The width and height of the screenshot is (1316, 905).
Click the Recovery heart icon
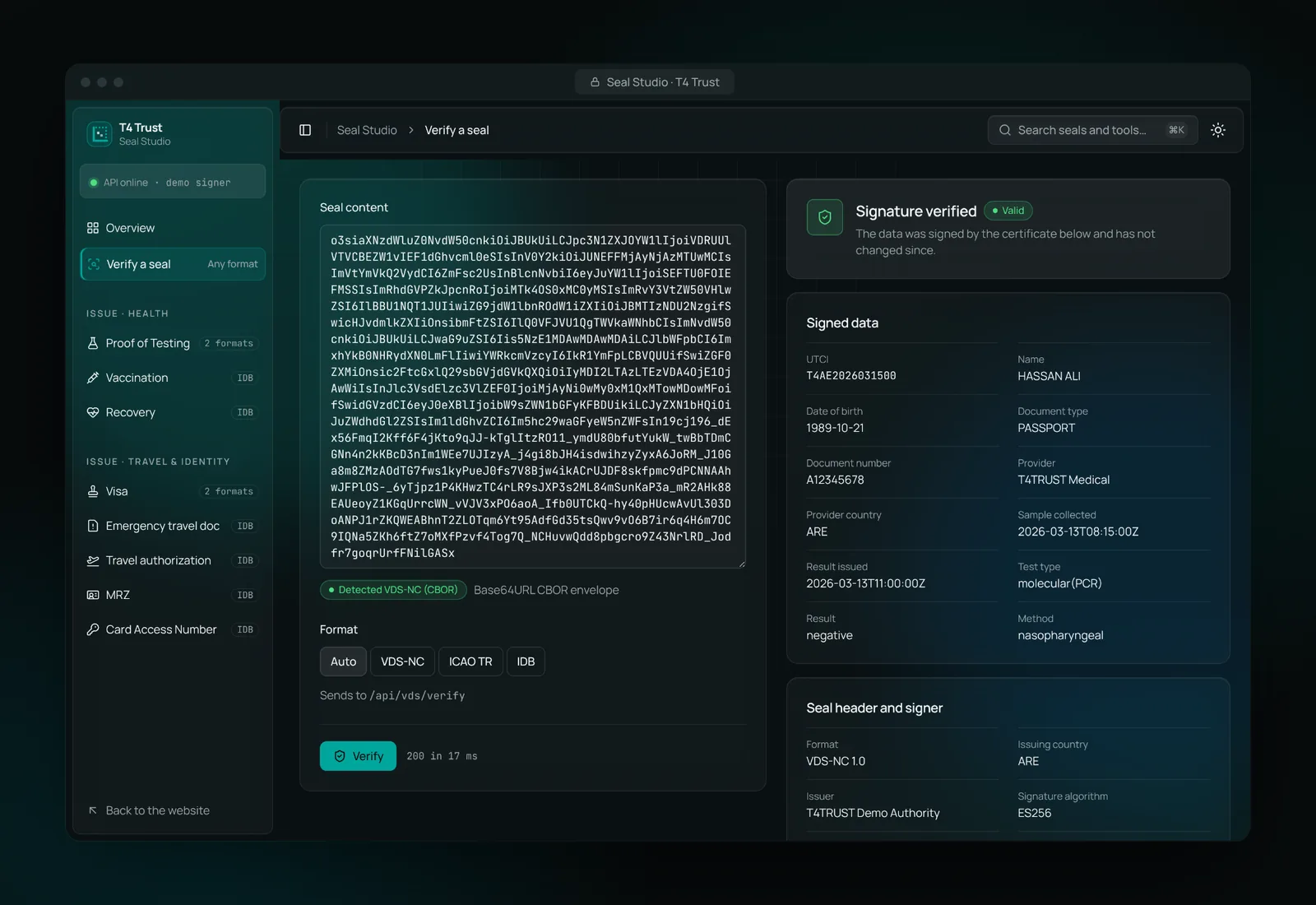click(93, 412)
